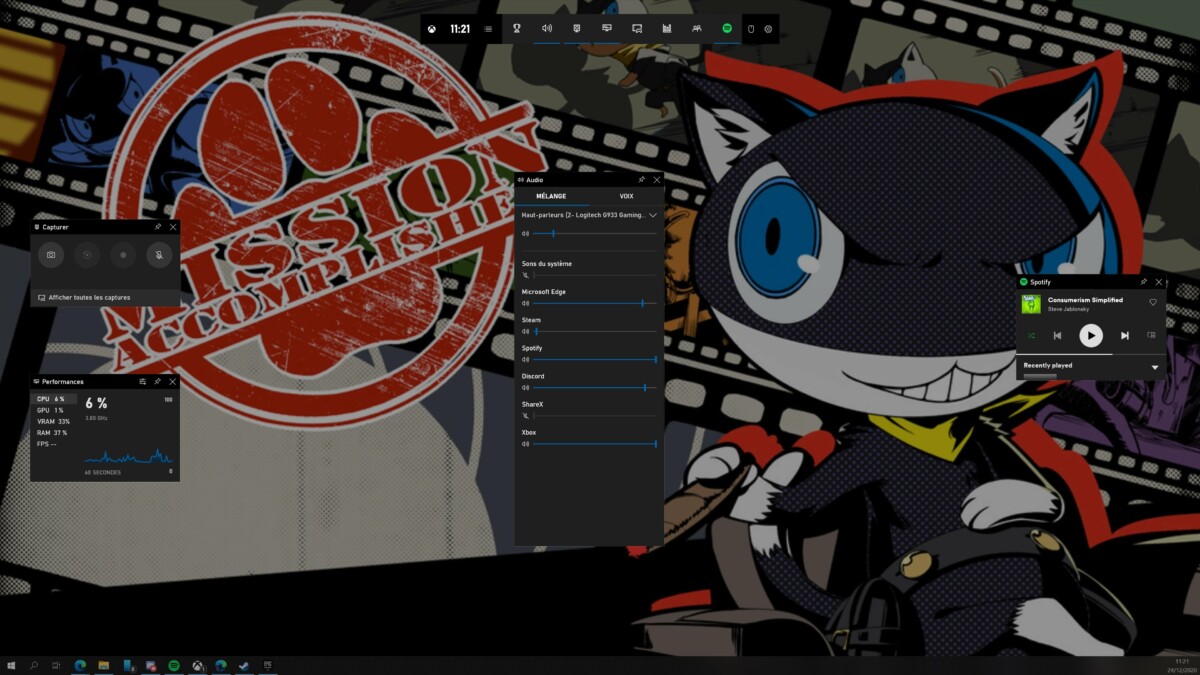The height and width of the screenshot is (675, 1200).
Task: Open File Explorer from the taskbar
Action: (x=104, y=665)
